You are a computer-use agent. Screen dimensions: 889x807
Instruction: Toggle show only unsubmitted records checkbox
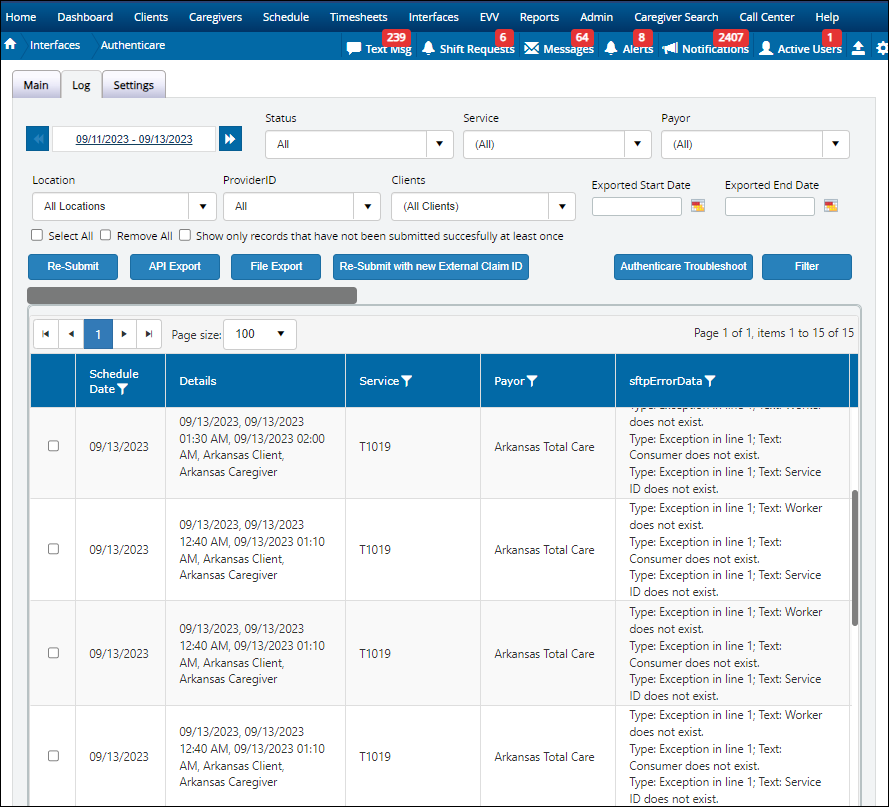coord(185,235)
